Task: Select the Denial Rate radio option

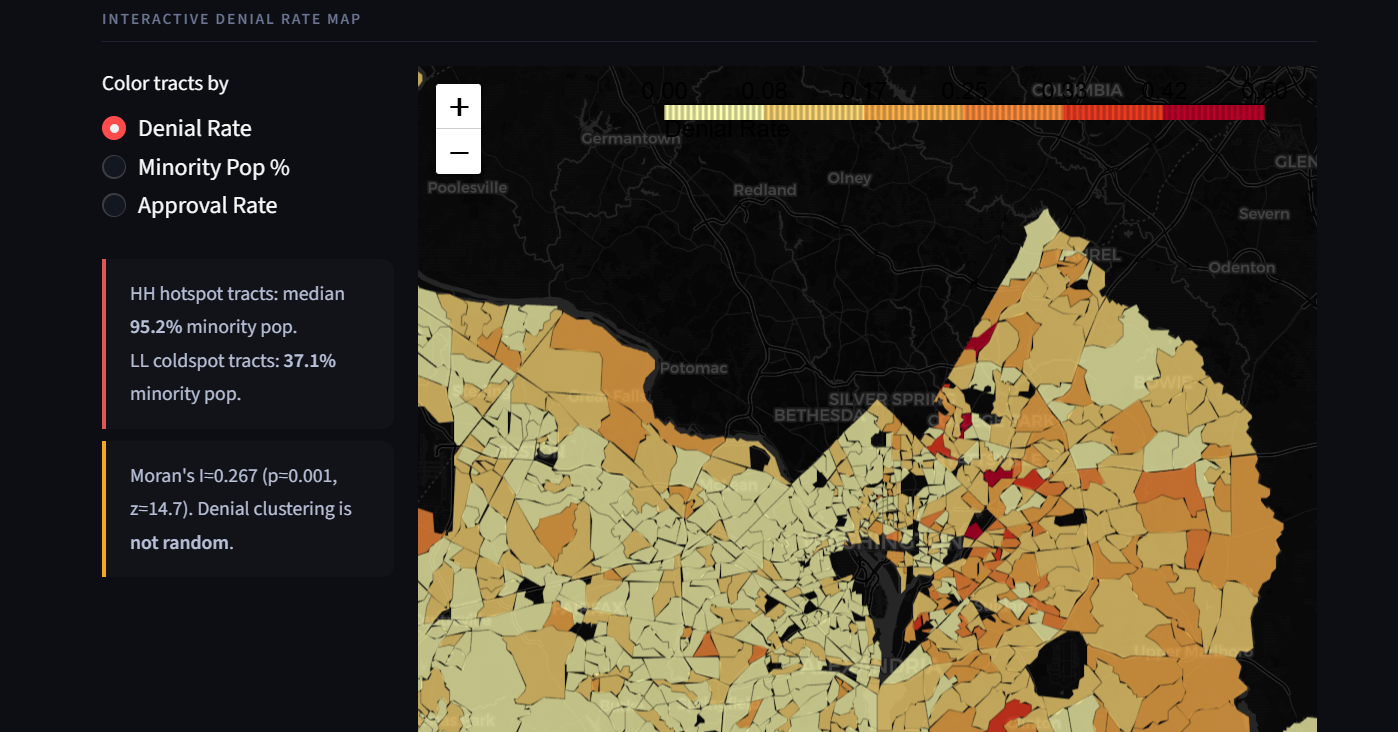Action: point(177,128)
